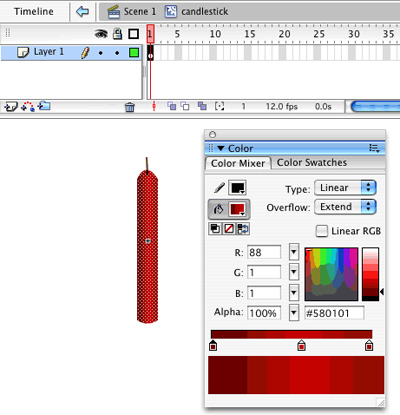Viewport: 400px width, 415px height.
Task: Select the left gradient color stop
Action: [213, 345]
